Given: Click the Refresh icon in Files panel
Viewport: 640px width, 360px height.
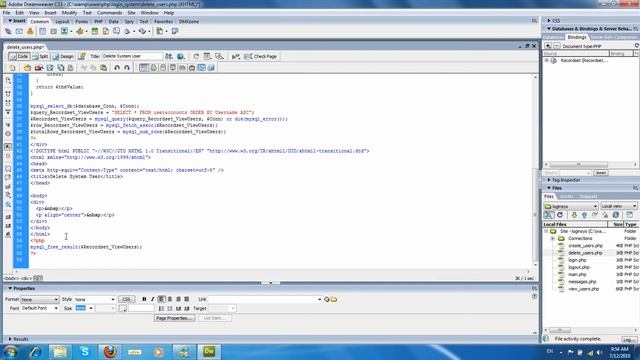Looking at the screenshot, I should [560, 215].
